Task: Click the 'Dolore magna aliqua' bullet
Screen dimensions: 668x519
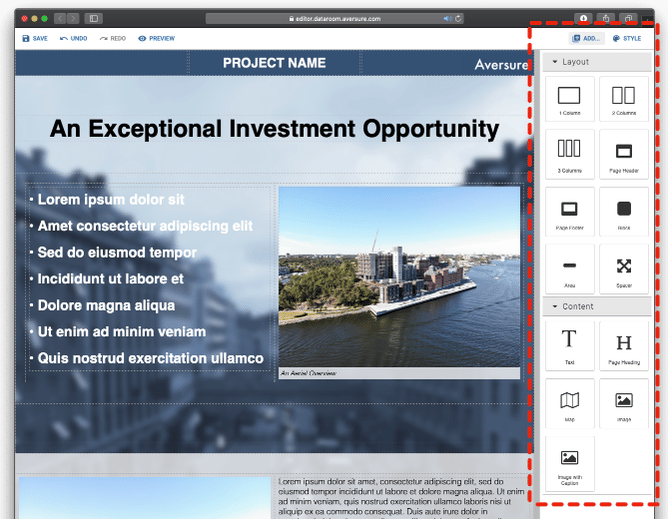Action: pos(106,306)
